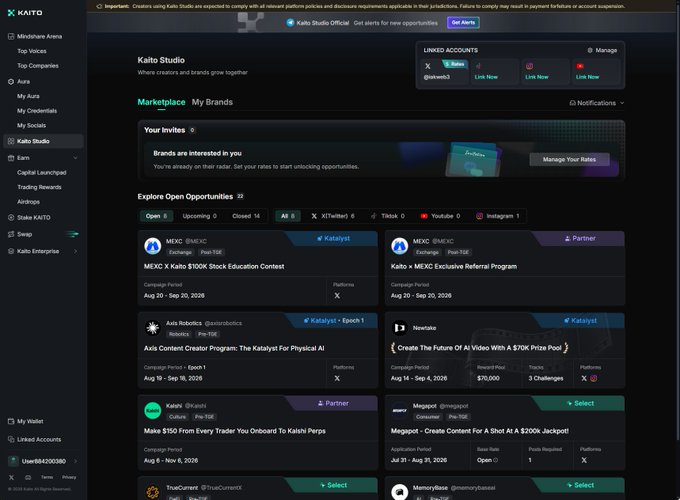The width and height of the screenshot is (680, 500).
Task: Link Instagram account via Link Now
Action: coord(537,77)
